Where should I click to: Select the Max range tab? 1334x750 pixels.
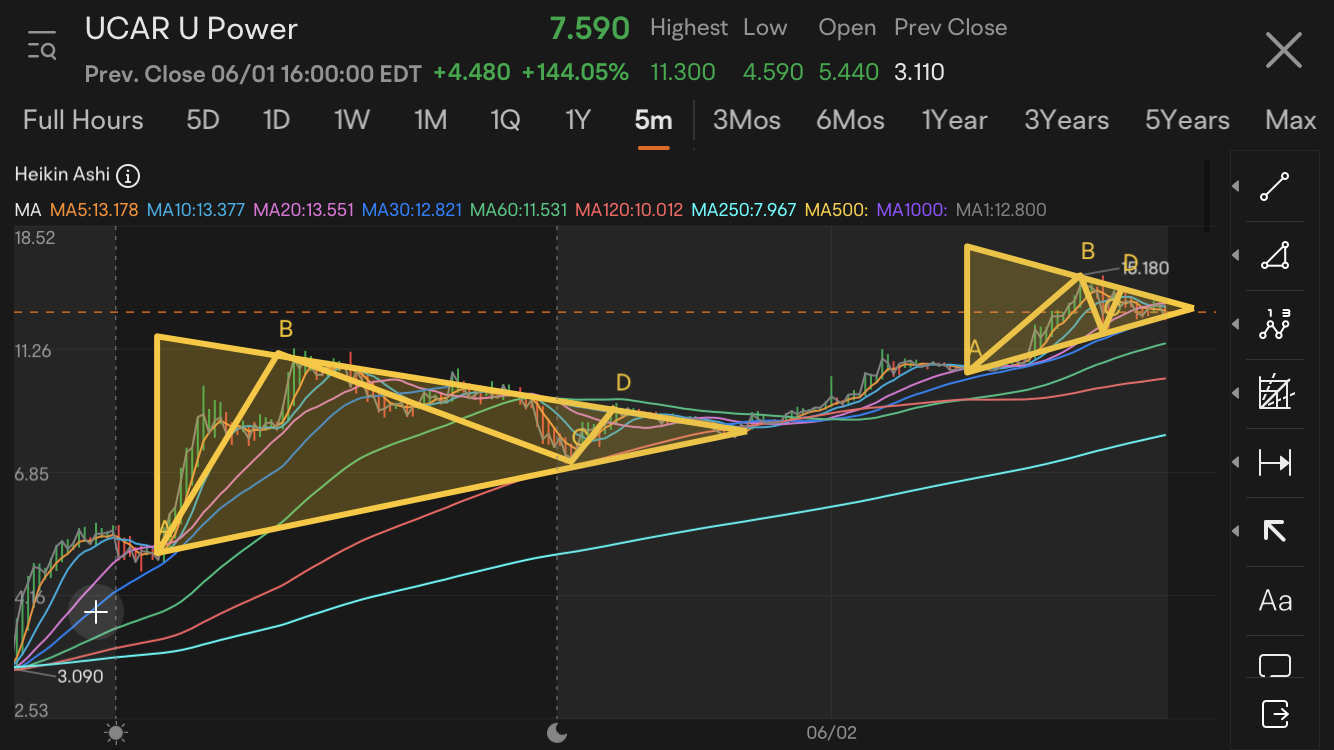pos(1290,120)
